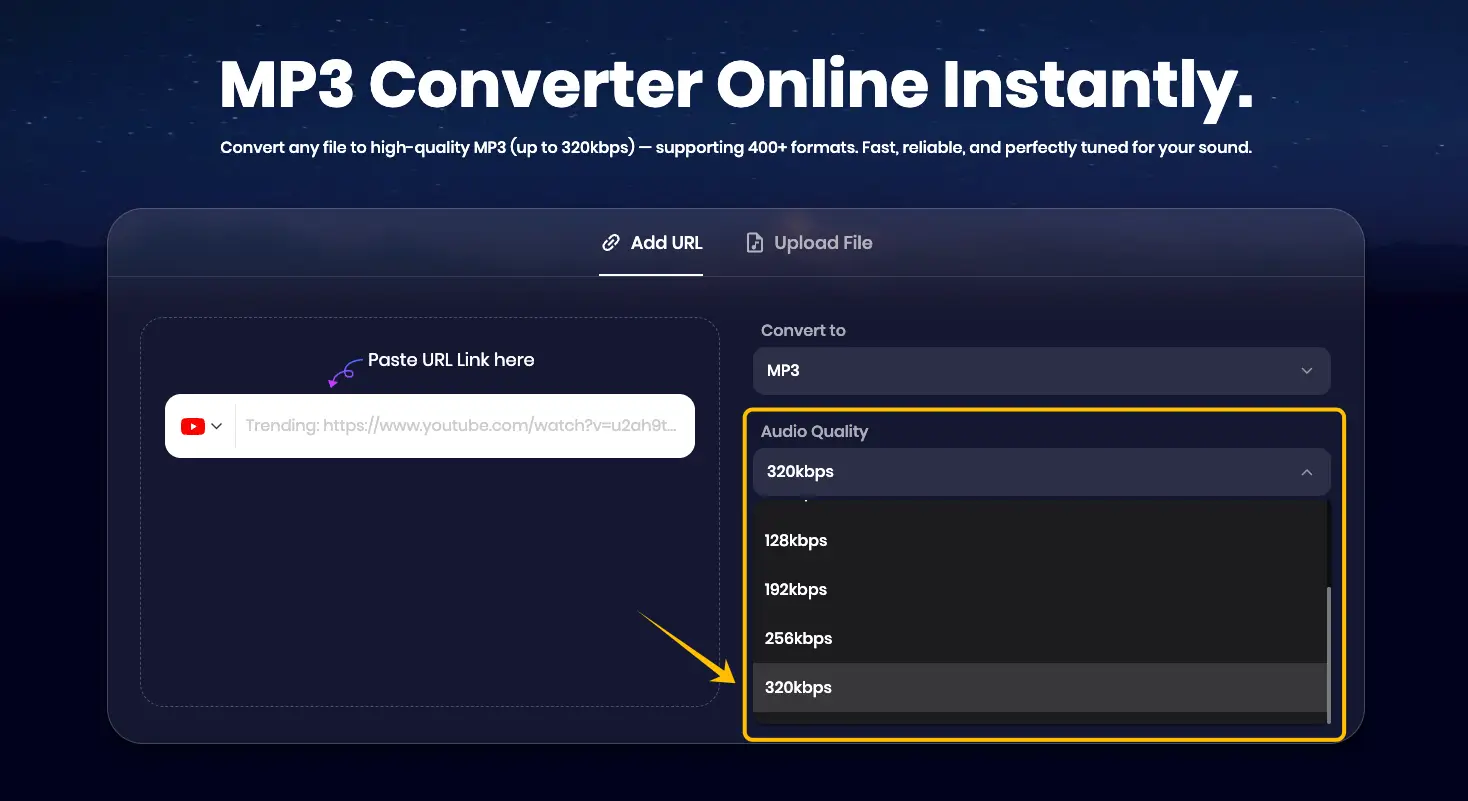Screen dimensions: 1468x801
Task: Select the highlighted 320kbps list option
Action: pyautogui.click(x=798, y=688)
